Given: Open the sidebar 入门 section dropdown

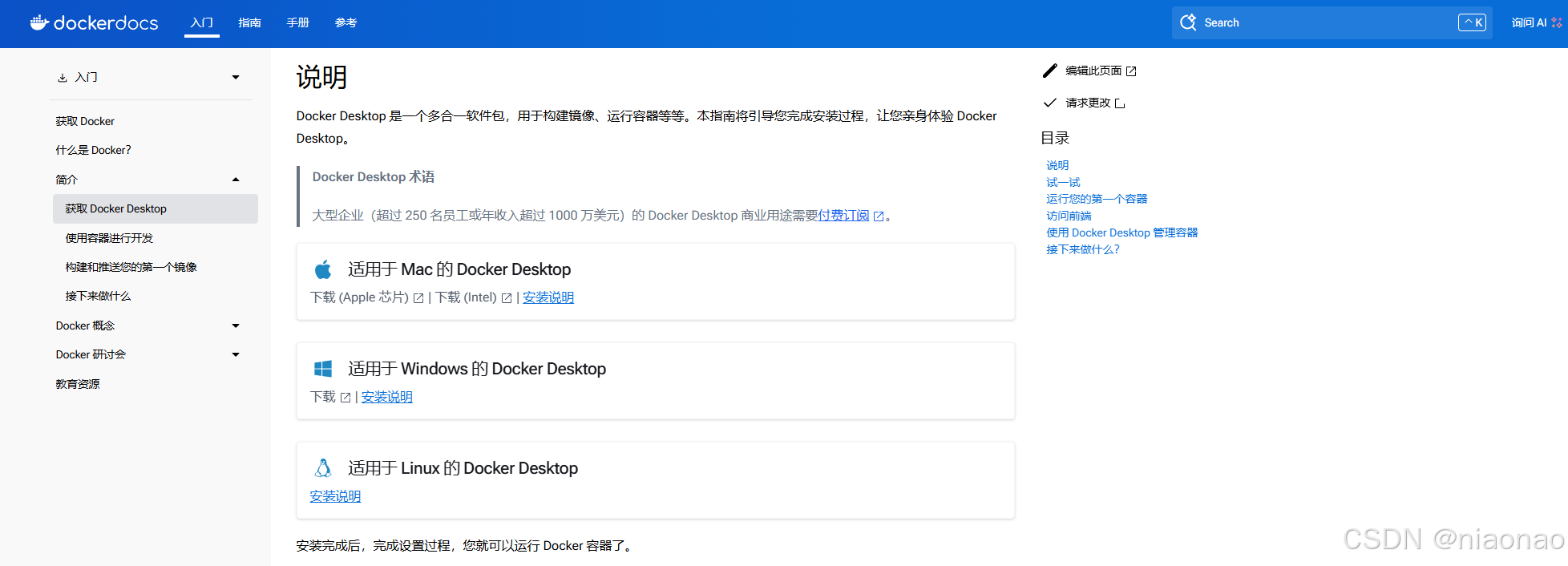Looking at the screenshot, I should tap(236, 78).
